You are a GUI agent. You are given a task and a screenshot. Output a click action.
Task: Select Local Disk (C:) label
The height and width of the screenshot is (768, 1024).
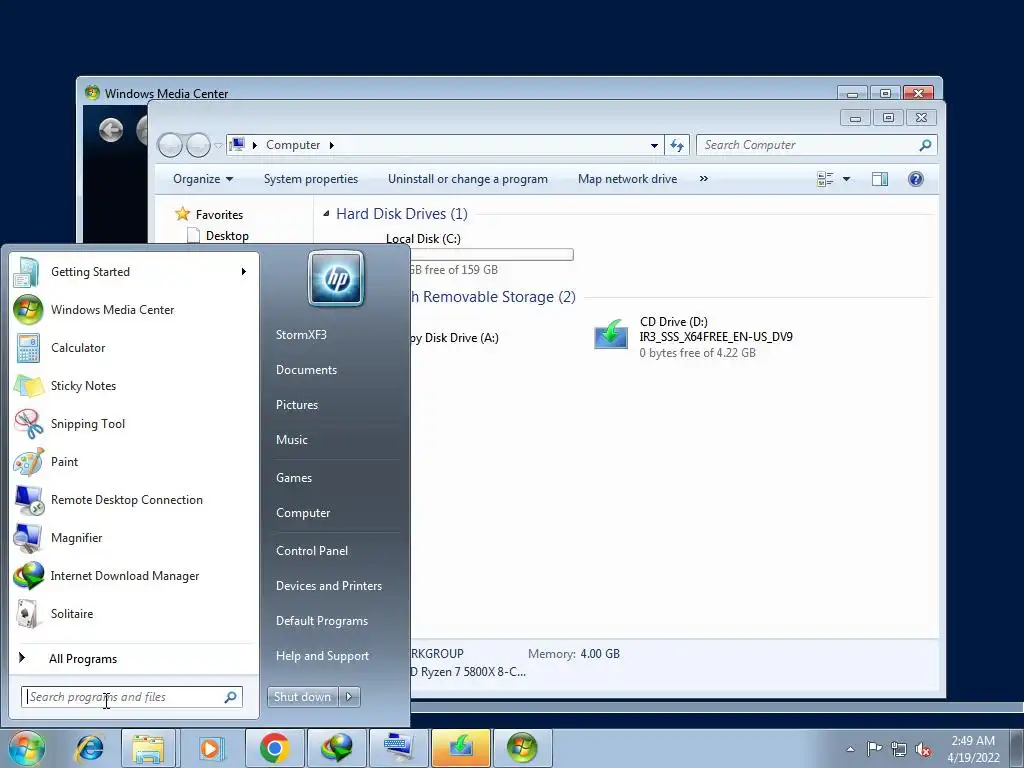[423, 238]
